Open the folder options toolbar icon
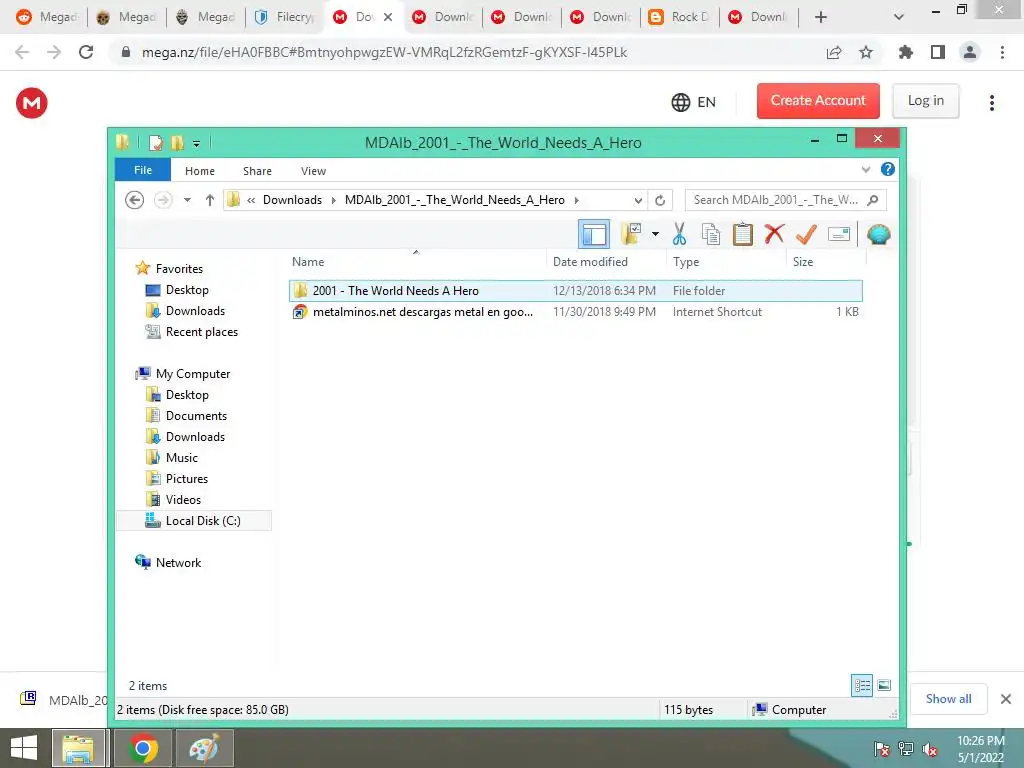Screen dimensions: 1024x768 (x=631, y=234)
